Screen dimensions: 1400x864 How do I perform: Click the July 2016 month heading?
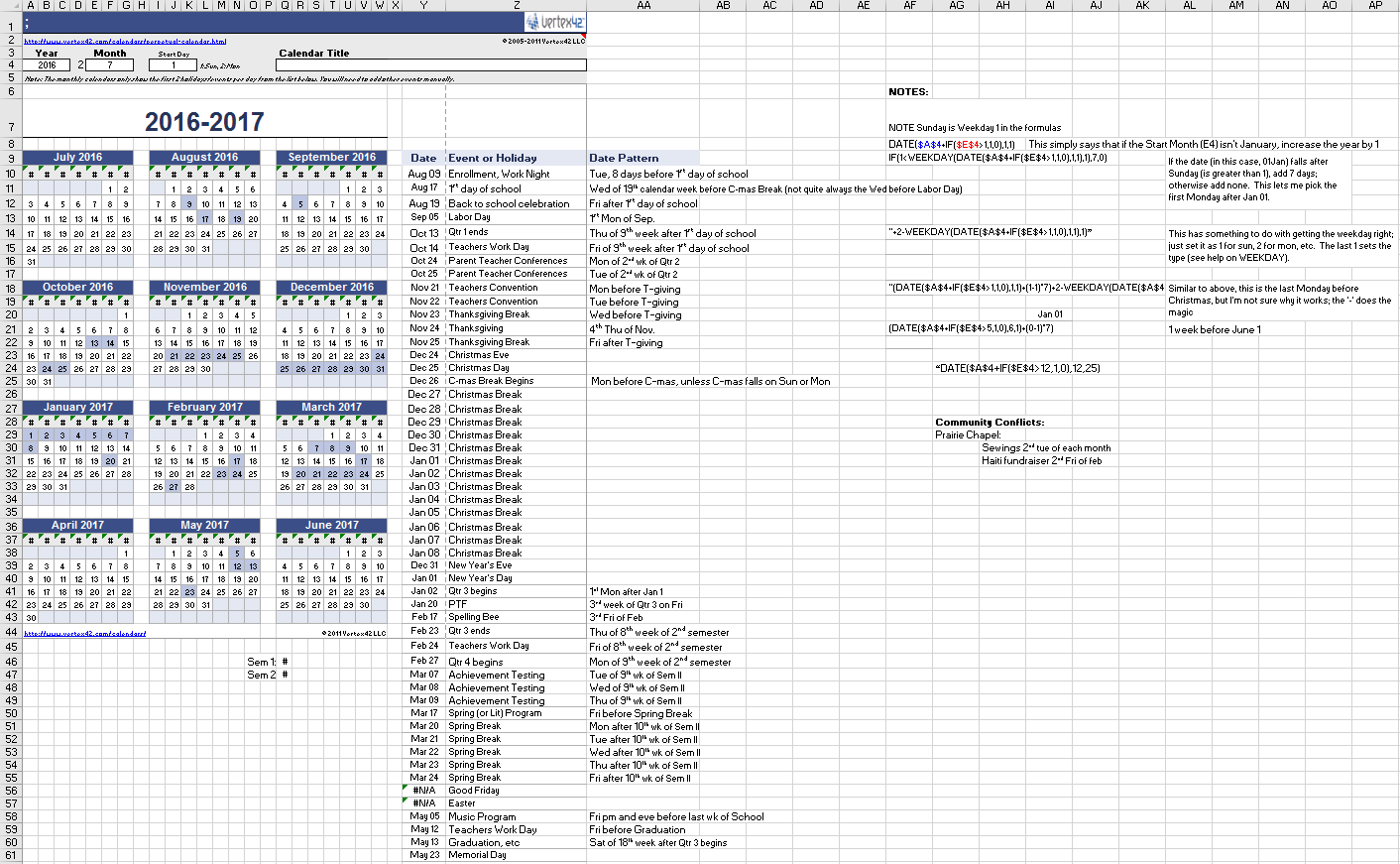(77, 157)
